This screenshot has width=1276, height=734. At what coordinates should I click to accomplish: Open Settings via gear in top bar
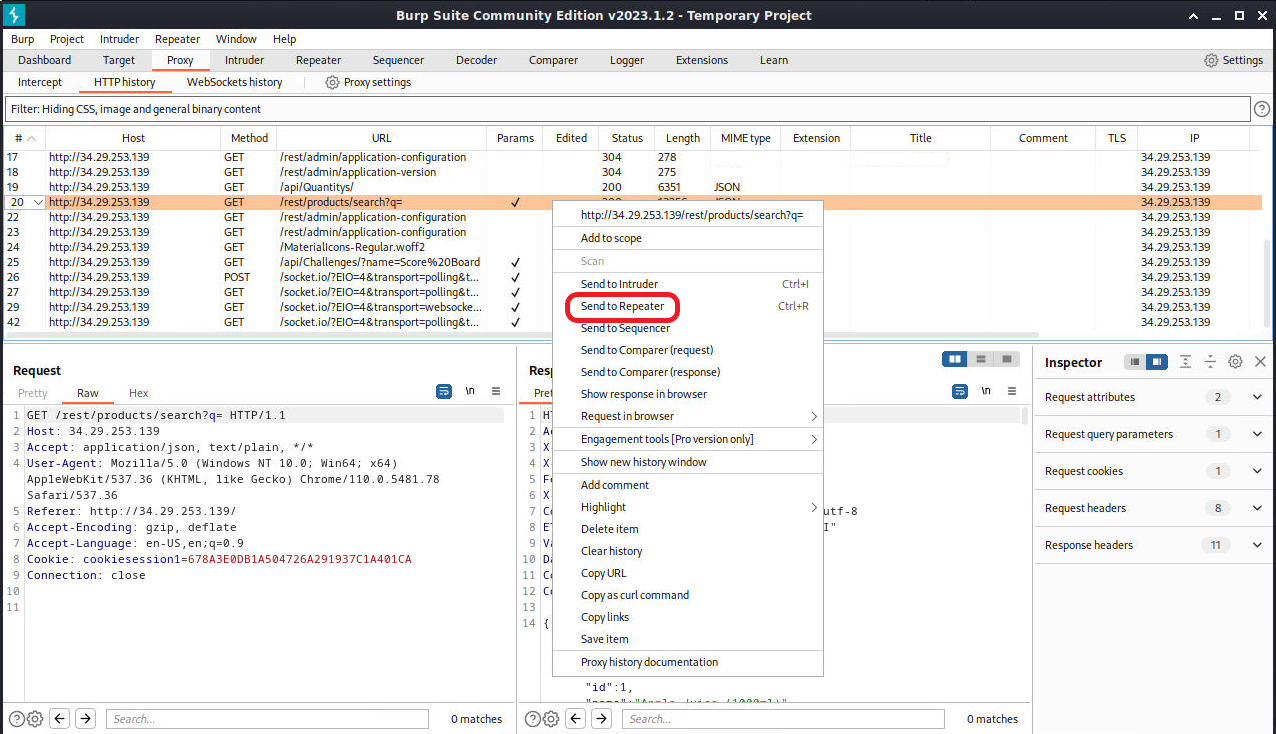(x=1211, y=60)
